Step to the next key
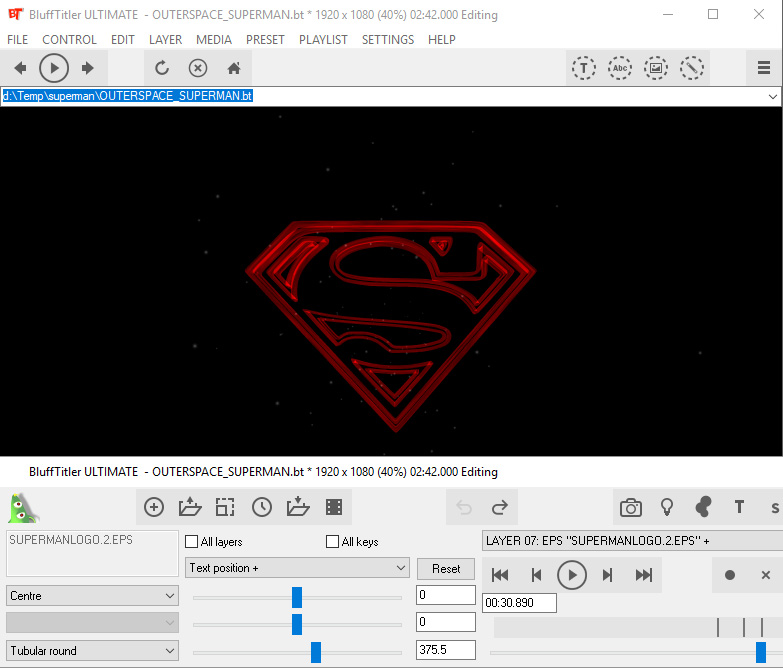Viewport: 783px width, 668px height. tap(607, 575)
